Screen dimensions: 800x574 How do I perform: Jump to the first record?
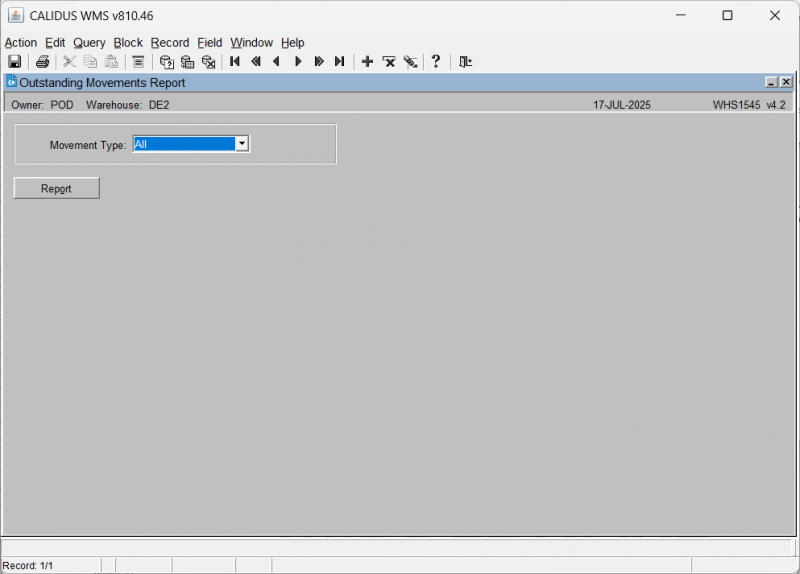tap(235, 62)
